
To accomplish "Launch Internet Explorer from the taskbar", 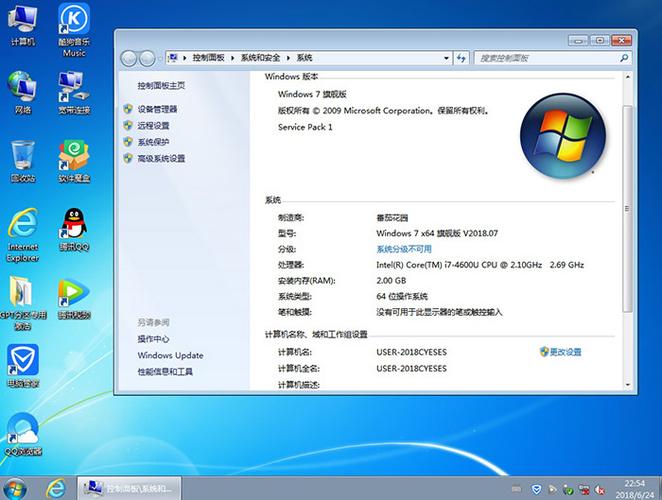I will 55,489.
